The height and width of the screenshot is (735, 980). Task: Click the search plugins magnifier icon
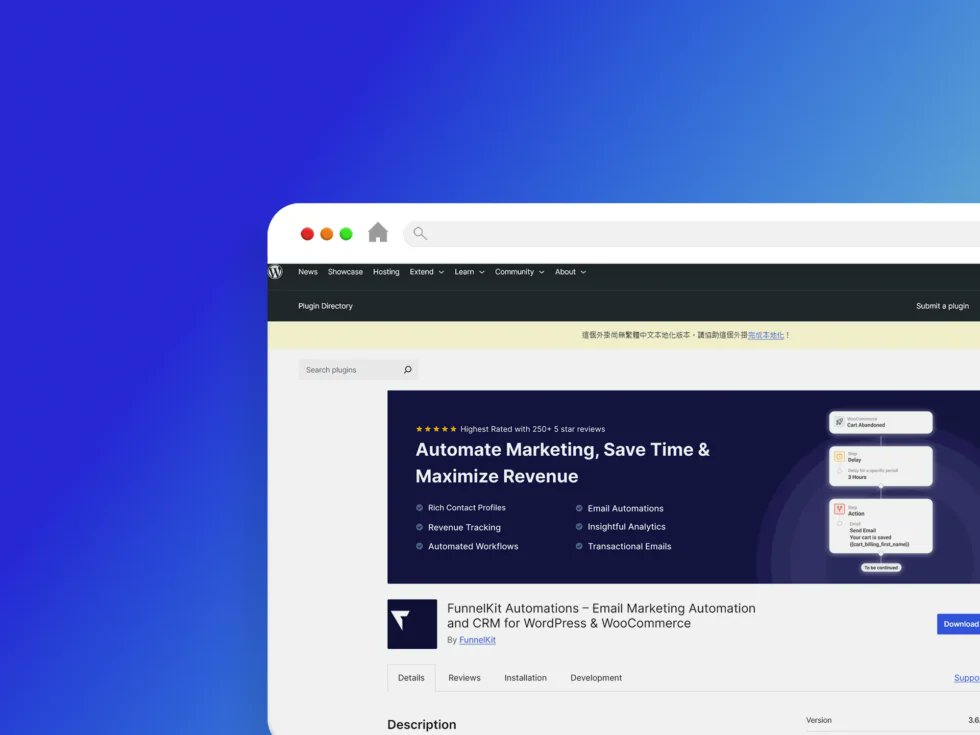click(x=408, y=369)
